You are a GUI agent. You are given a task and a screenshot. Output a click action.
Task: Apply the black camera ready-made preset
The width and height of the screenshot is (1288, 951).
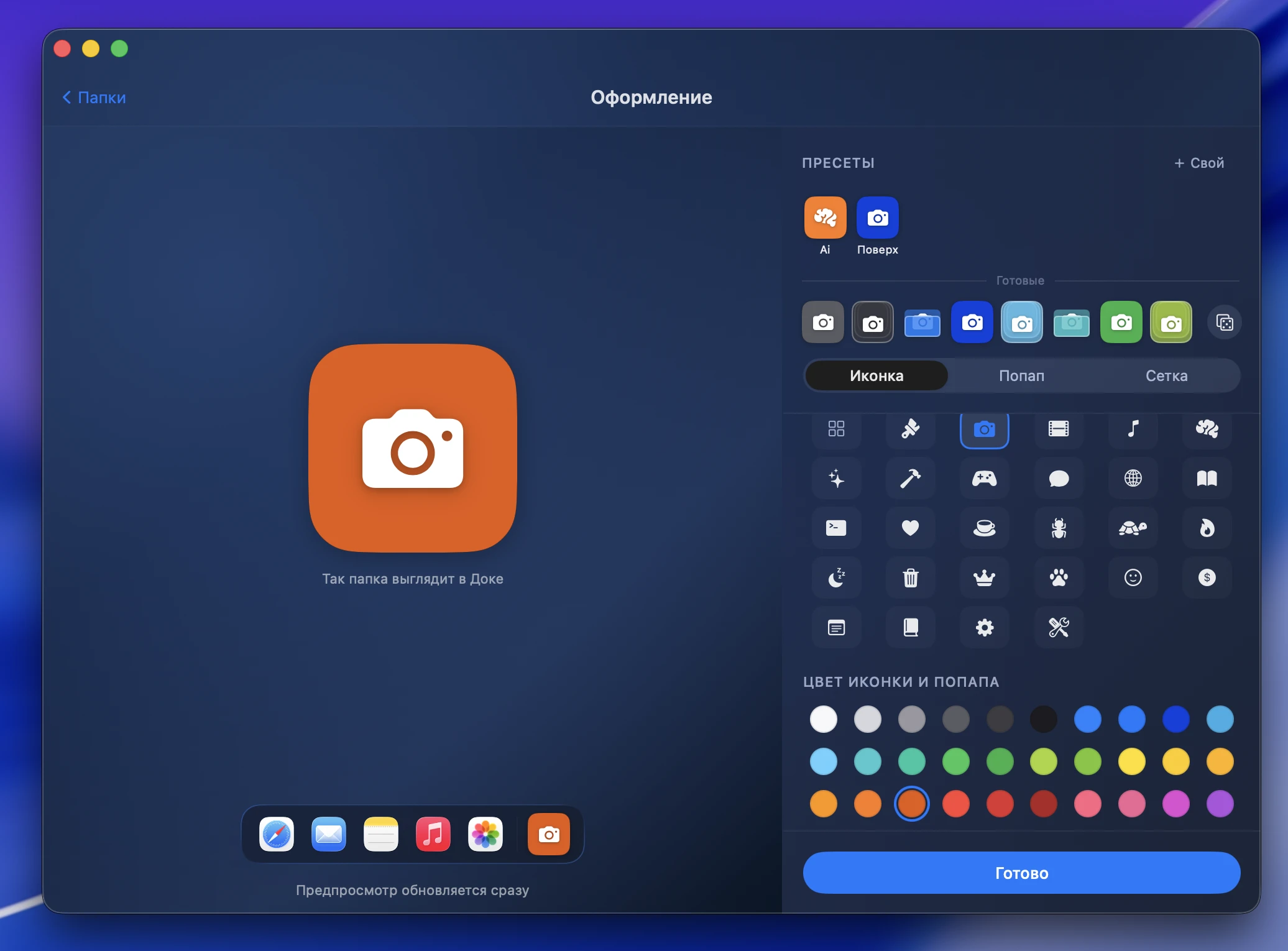(873, 322)
